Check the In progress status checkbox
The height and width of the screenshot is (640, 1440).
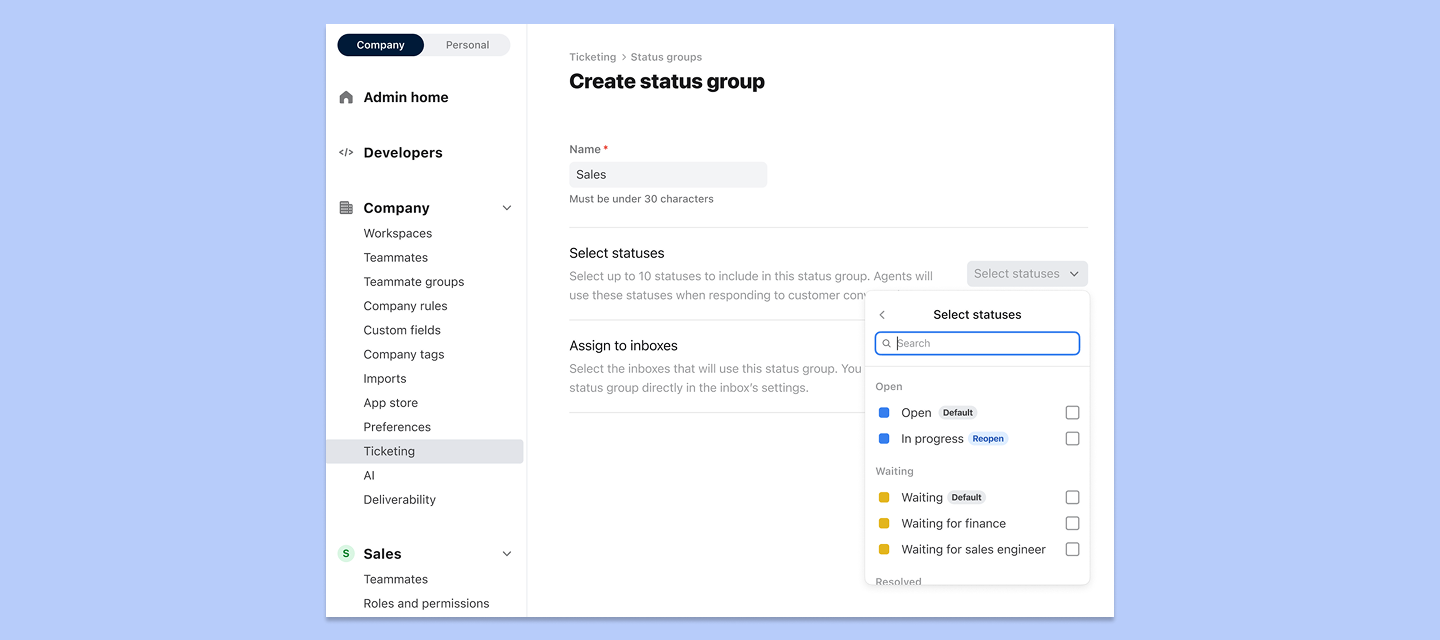1072,439
